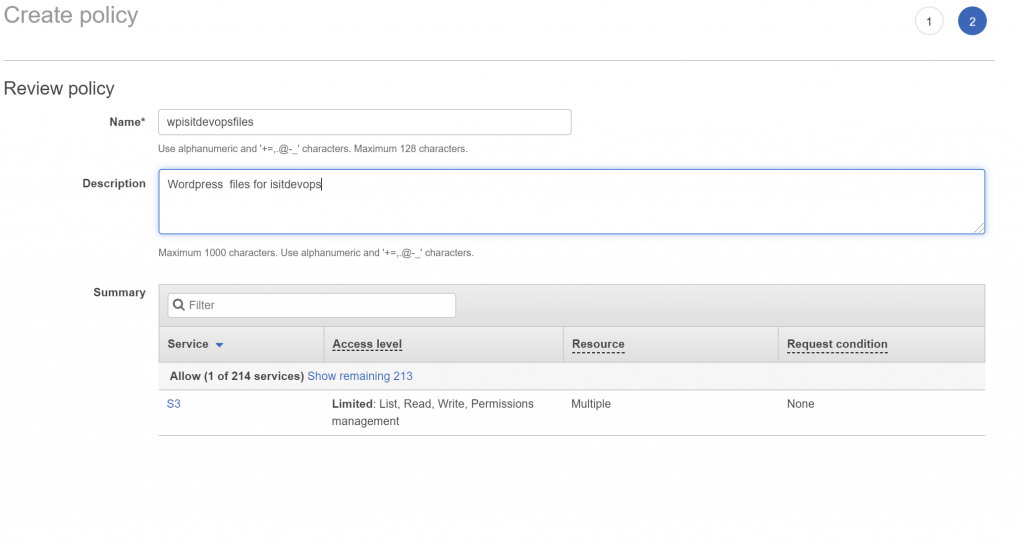This screenshot has width=1024, height=545.
Task: Click inside the Description text area
Action: tap(571, 202)
